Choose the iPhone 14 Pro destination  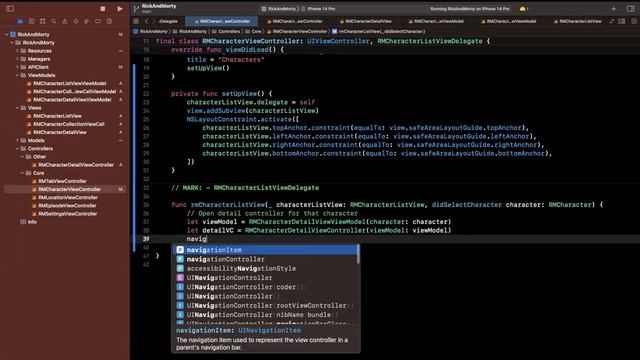click(319, 9)
